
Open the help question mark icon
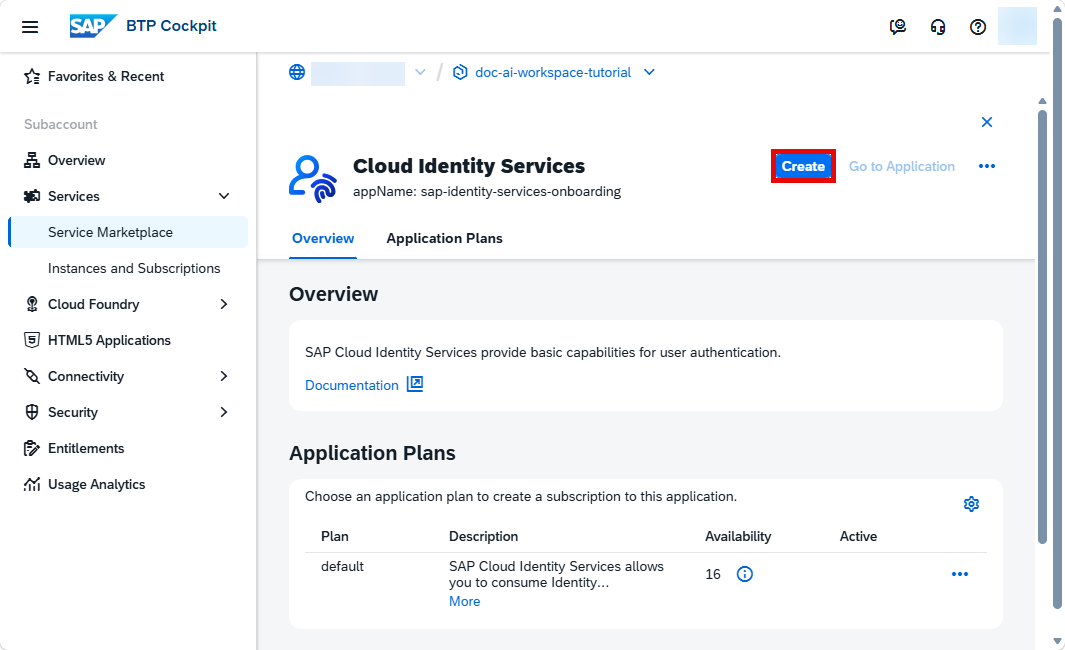click(x=977, y=26)
